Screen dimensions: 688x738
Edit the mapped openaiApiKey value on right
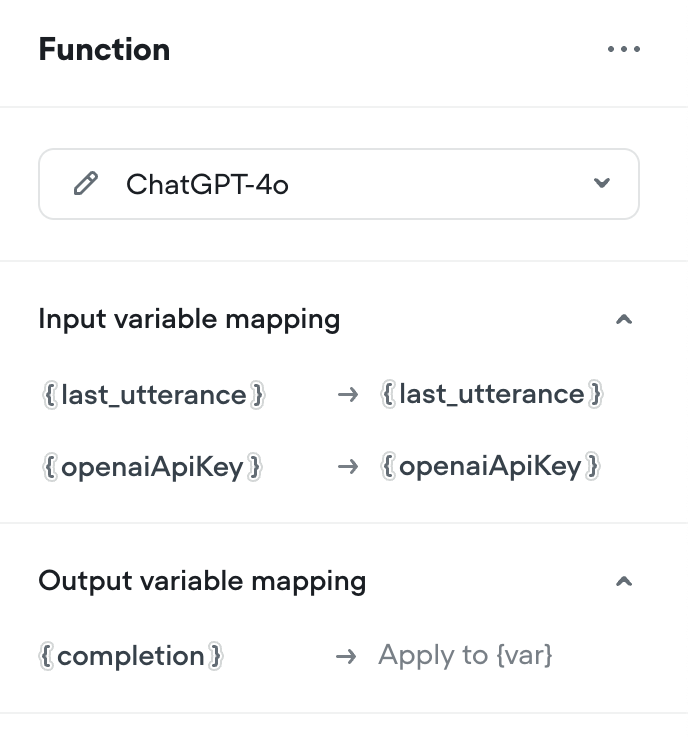(x=490, y=466)
